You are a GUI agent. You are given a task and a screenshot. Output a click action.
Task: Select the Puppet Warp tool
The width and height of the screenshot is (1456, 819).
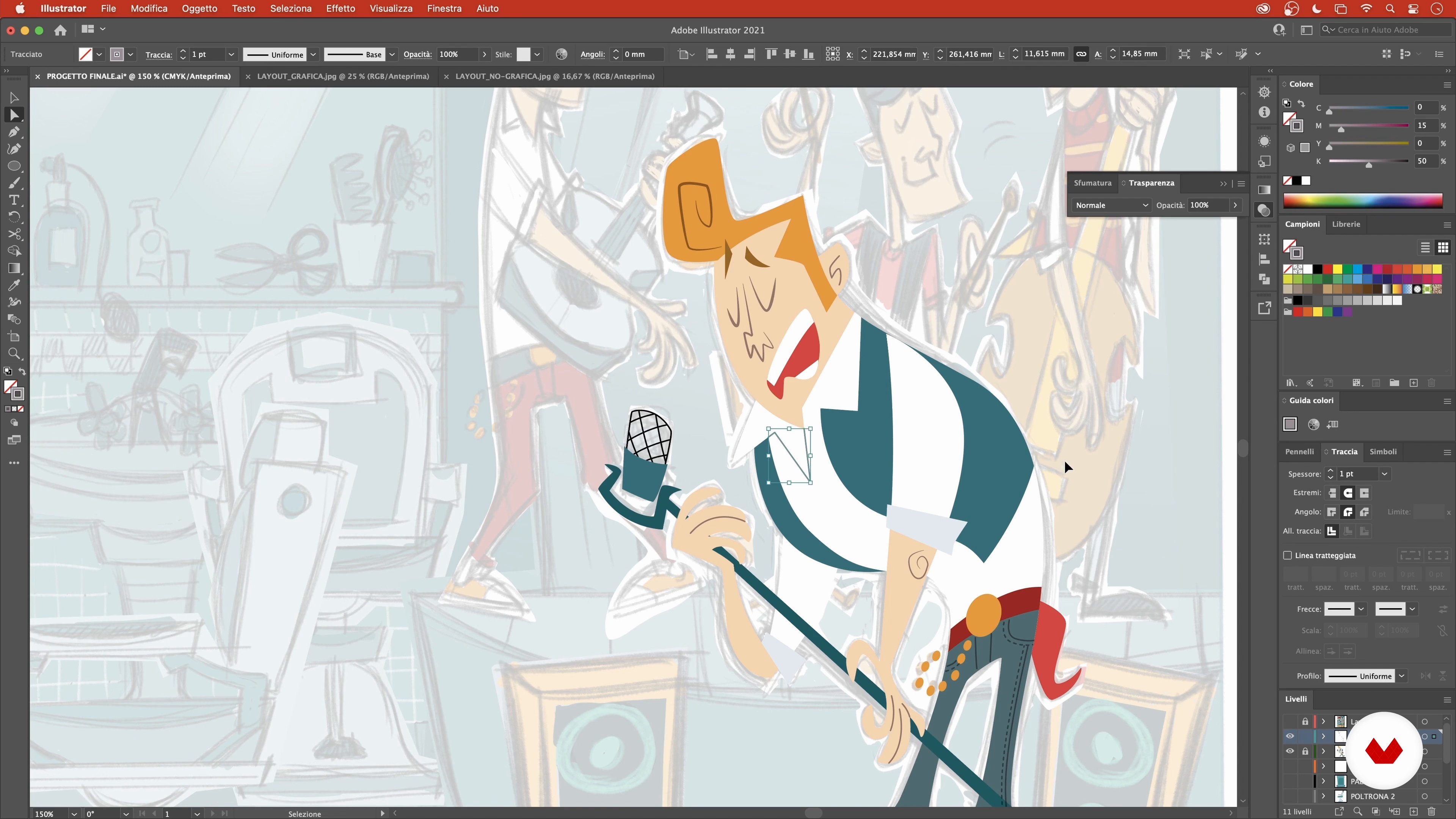tap(14, 303)
